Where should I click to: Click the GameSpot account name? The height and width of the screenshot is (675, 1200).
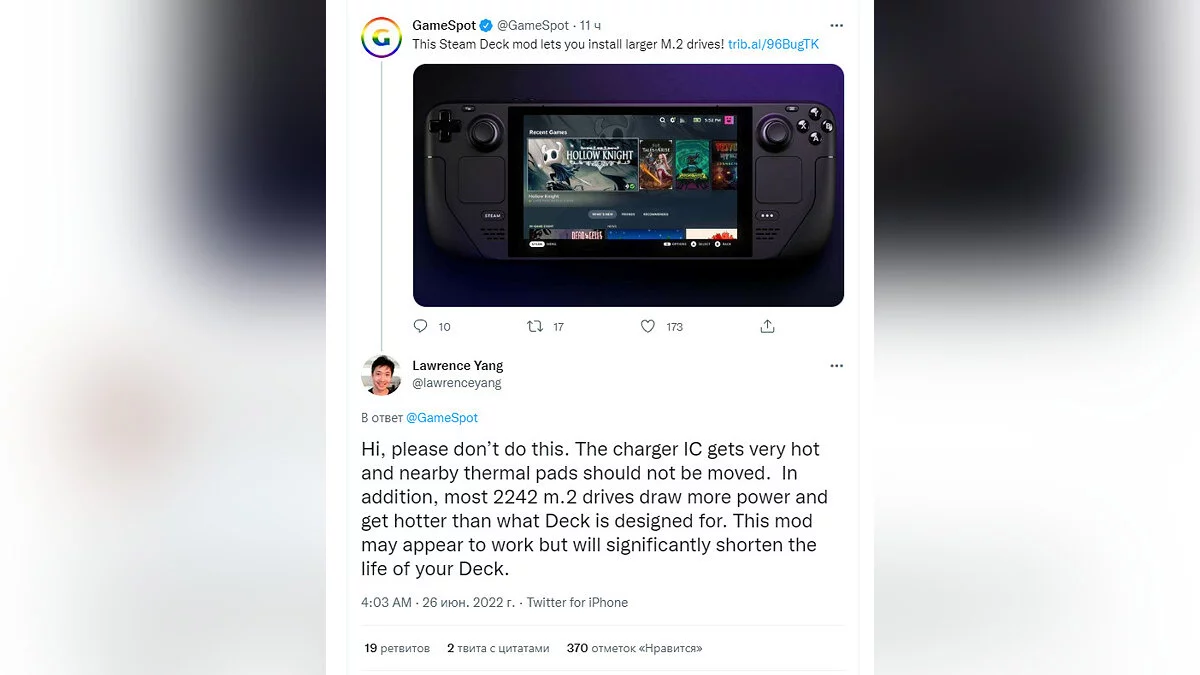click(444, 25)
